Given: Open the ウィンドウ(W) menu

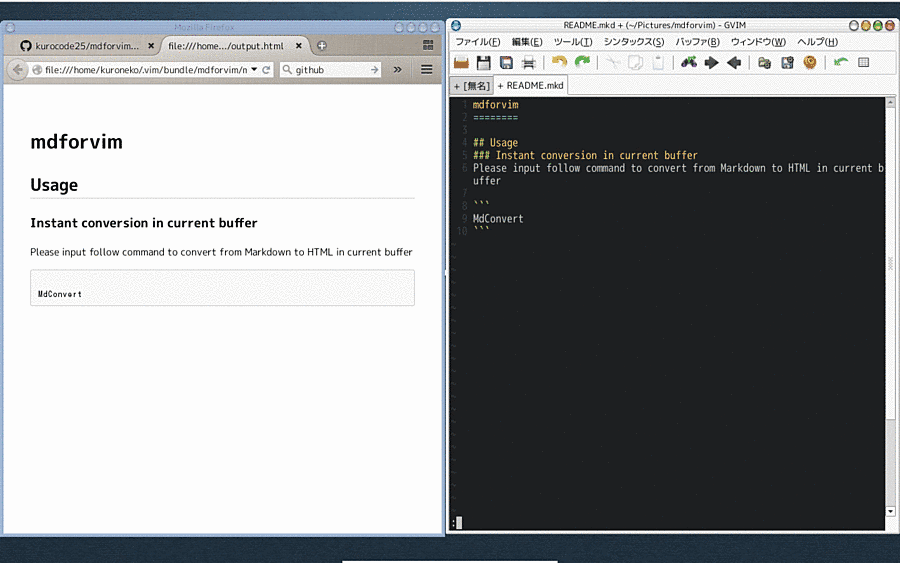Looking at the screenshot, I should click(x=758, y=42).
